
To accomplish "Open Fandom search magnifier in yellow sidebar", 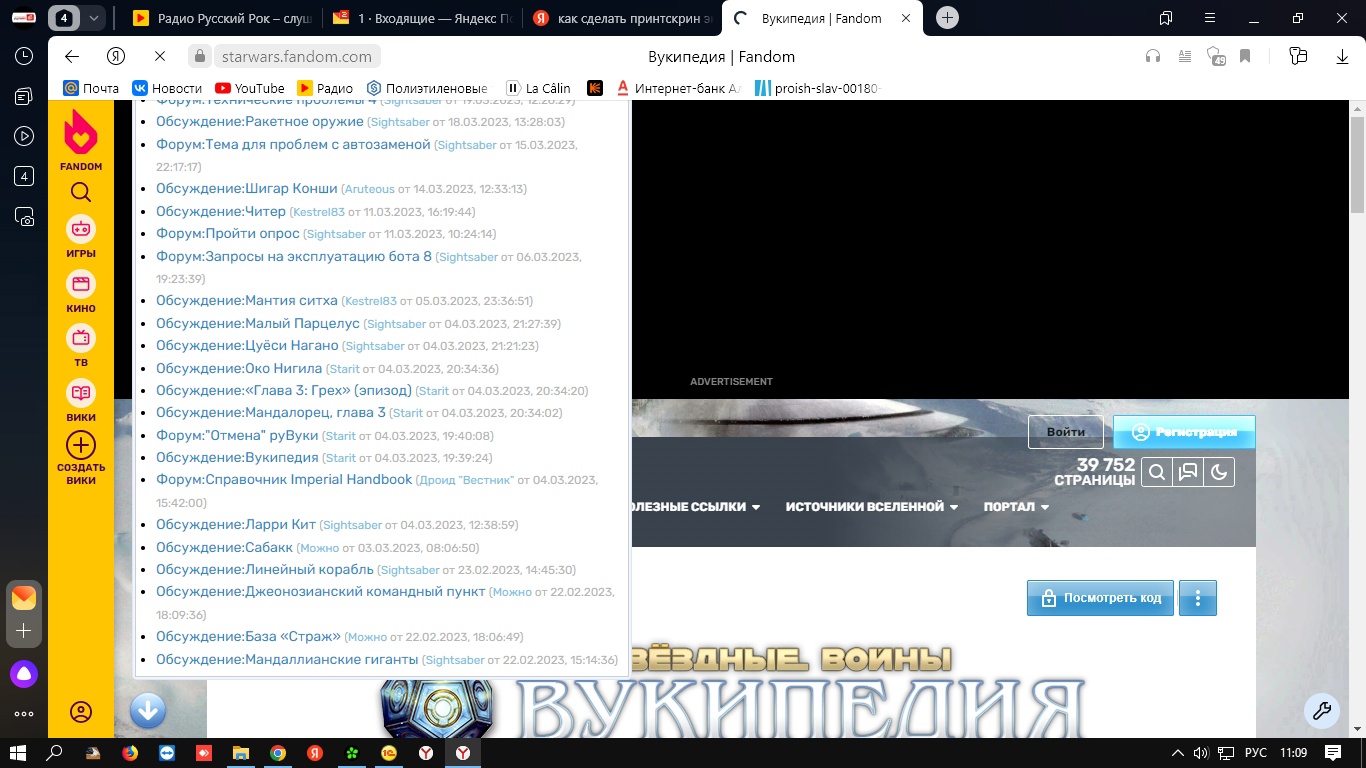I will point(81,192).
